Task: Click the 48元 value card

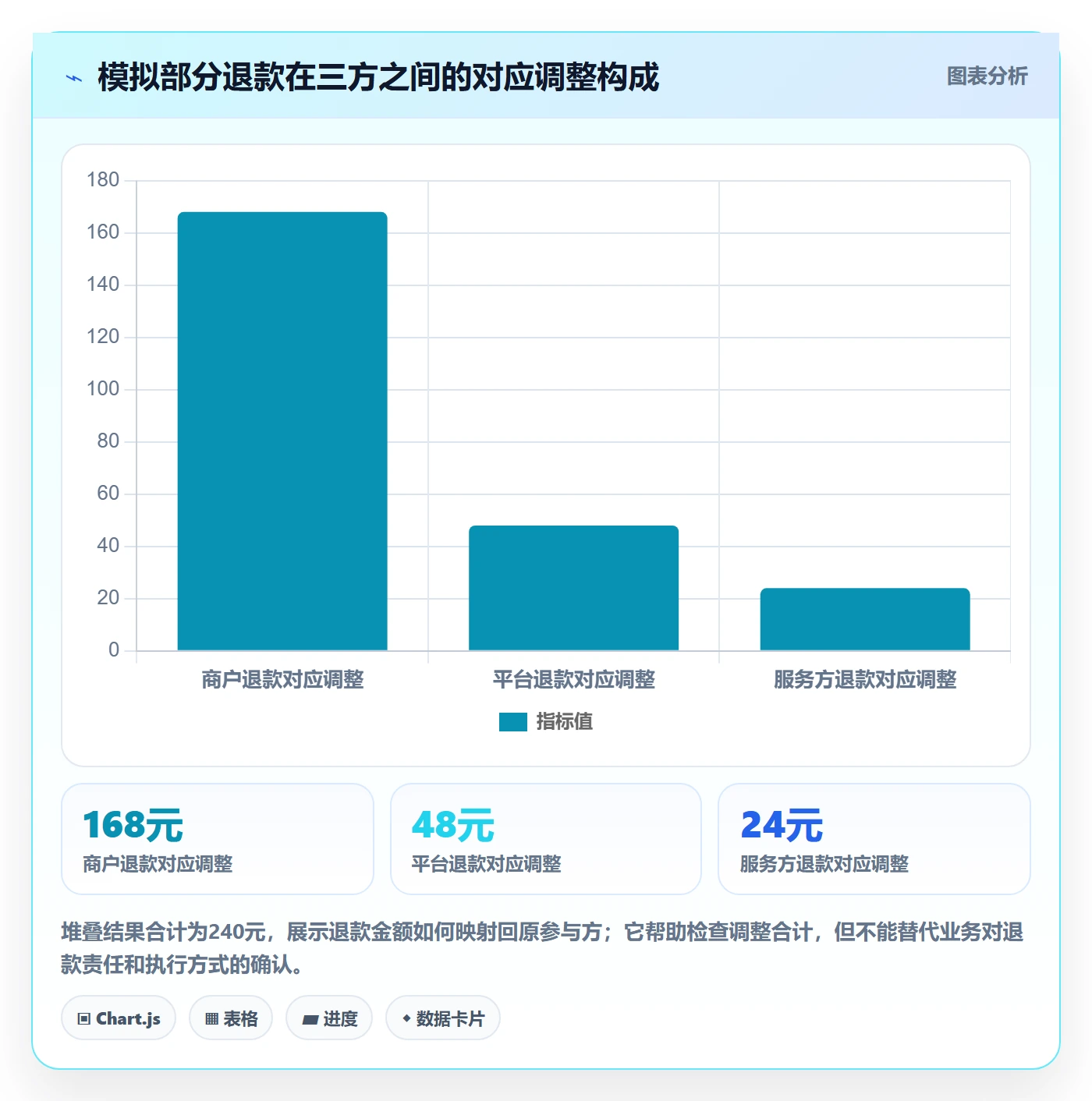Action: click(546, 839)
